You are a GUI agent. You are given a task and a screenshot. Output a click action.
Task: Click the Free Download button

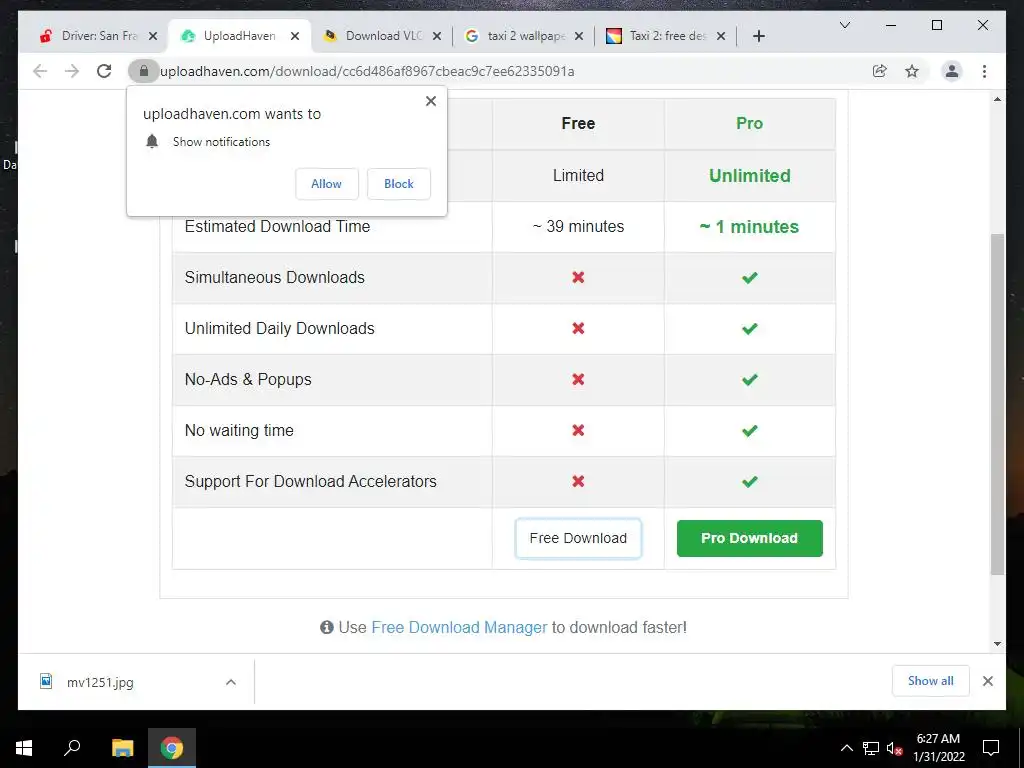click(x=578, y=538)
